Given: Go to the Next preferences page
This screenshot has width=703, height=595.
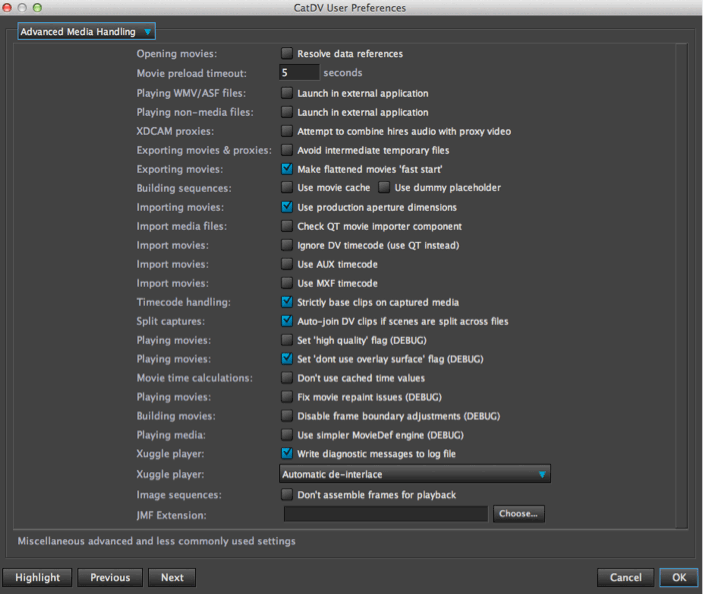Looking at the screenshot, I should point(172,578).
